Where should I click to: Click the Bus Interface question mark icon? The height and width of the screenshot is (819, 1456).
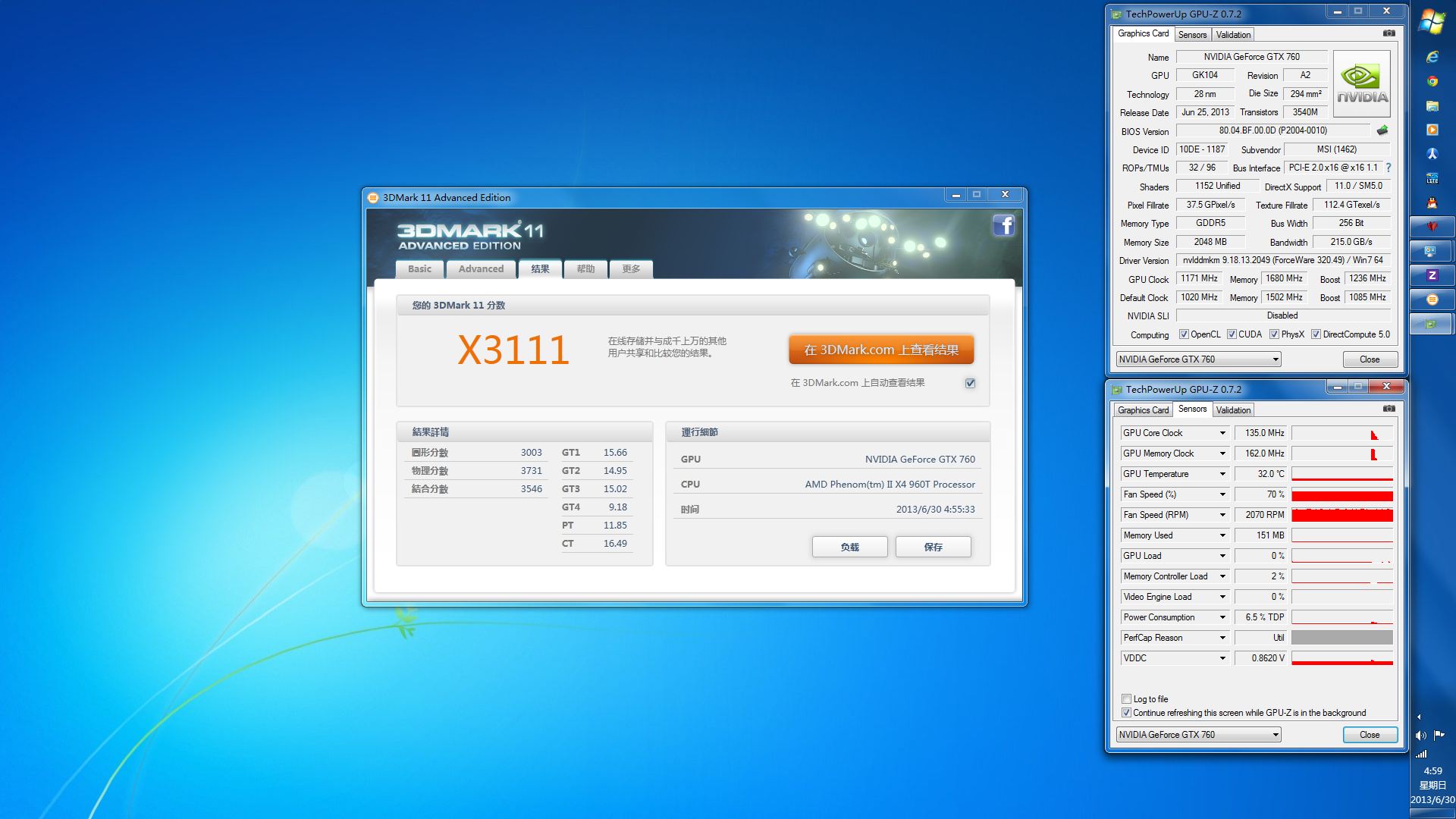coord(1389,168)
